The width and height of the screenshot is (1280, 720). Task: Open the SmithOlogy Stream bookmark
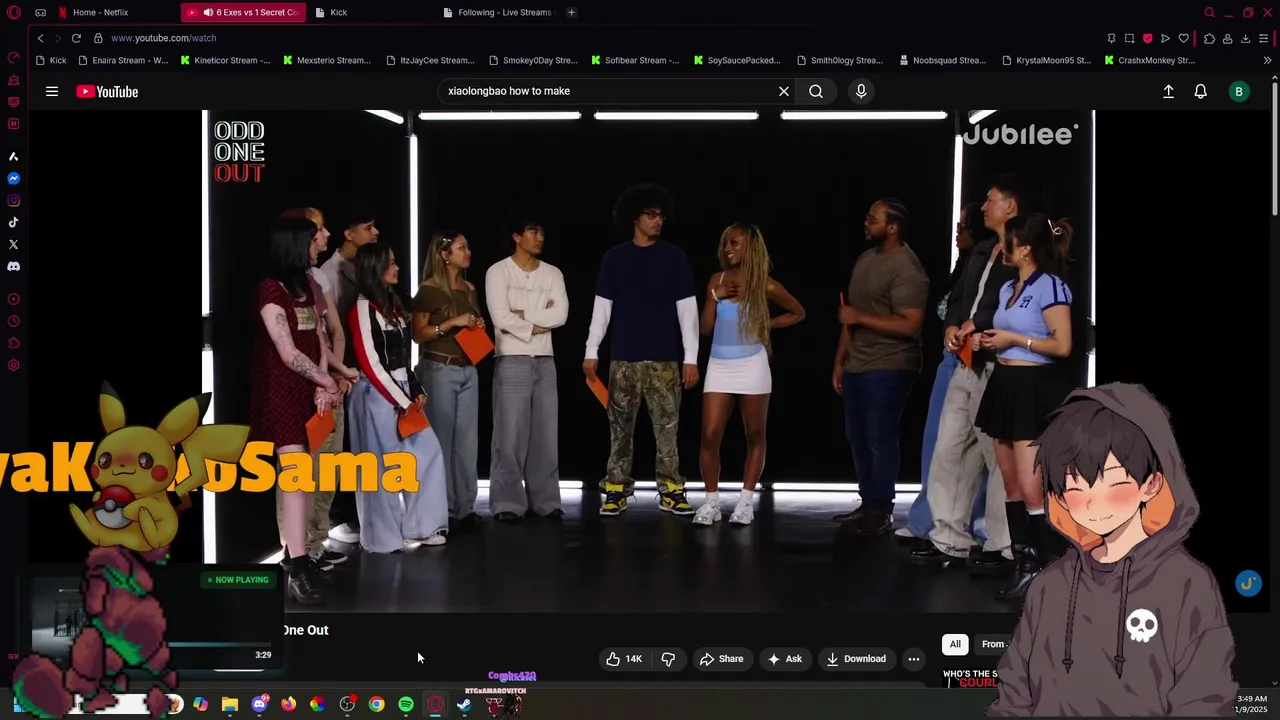click(840, 60)
